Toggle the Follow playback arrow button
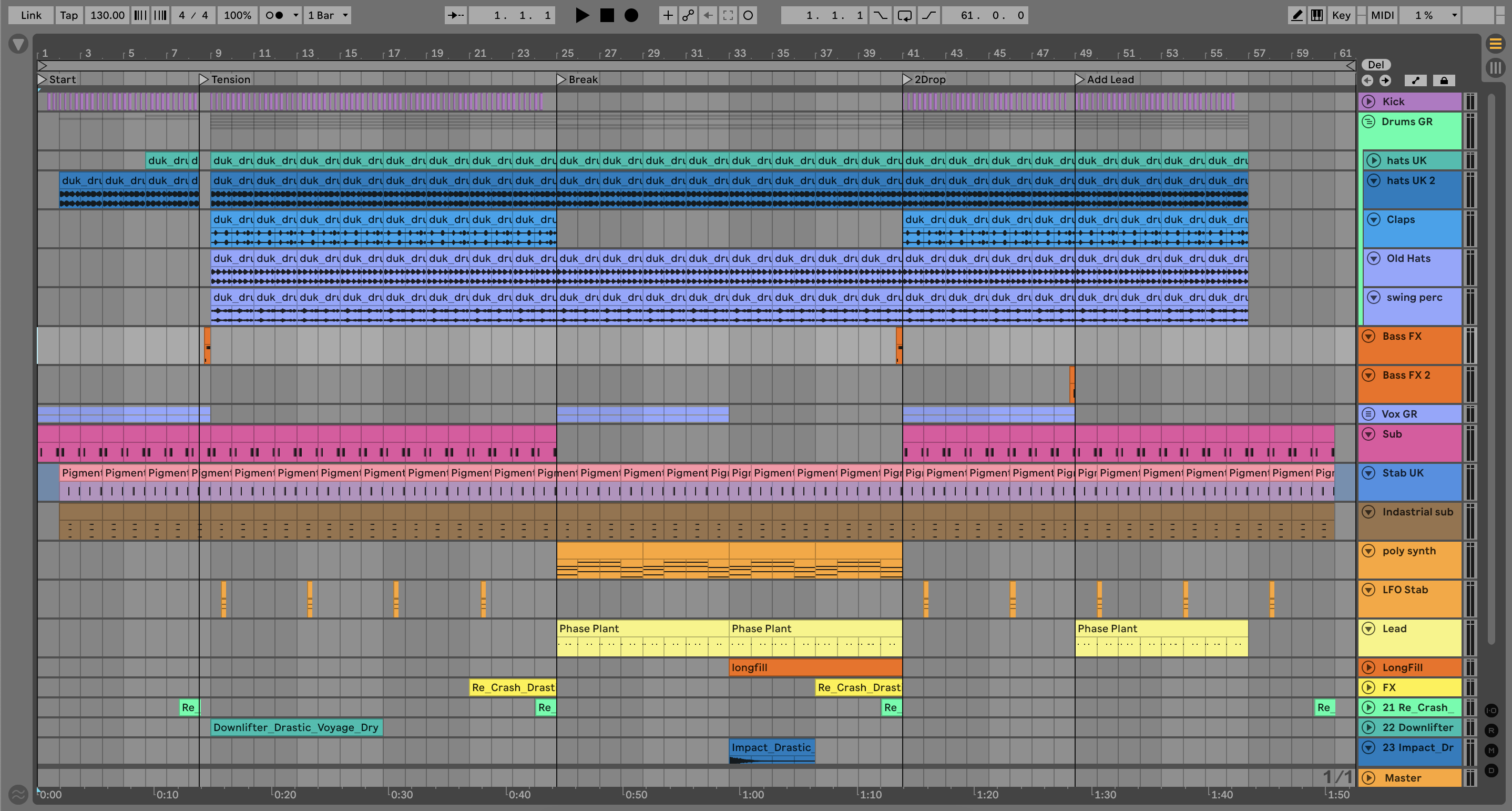This screenshot has height=811, width=1512. coord(455,15)
